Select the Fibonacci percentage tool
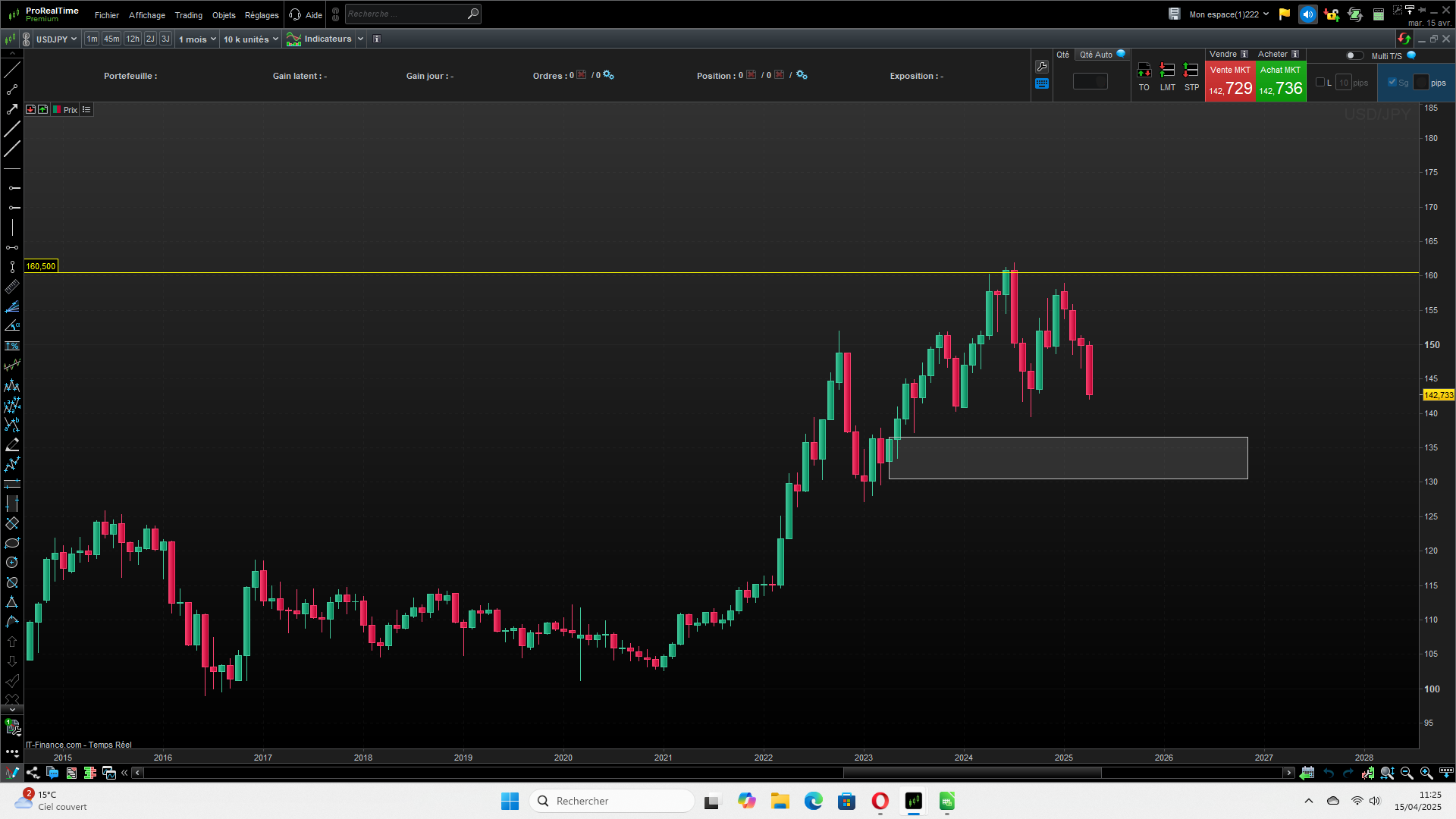1456x819 pixels. (x=12, y=346)
